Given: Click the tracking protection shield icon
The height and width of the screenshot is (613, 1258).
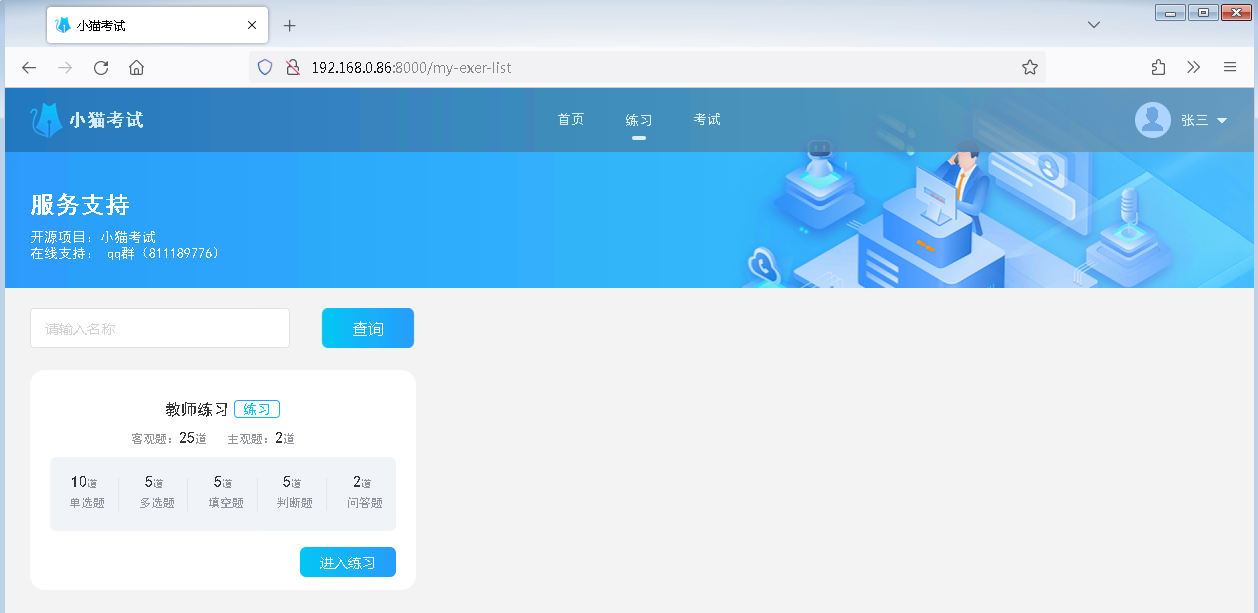Looking at the screenshot, I should [263, 67].
